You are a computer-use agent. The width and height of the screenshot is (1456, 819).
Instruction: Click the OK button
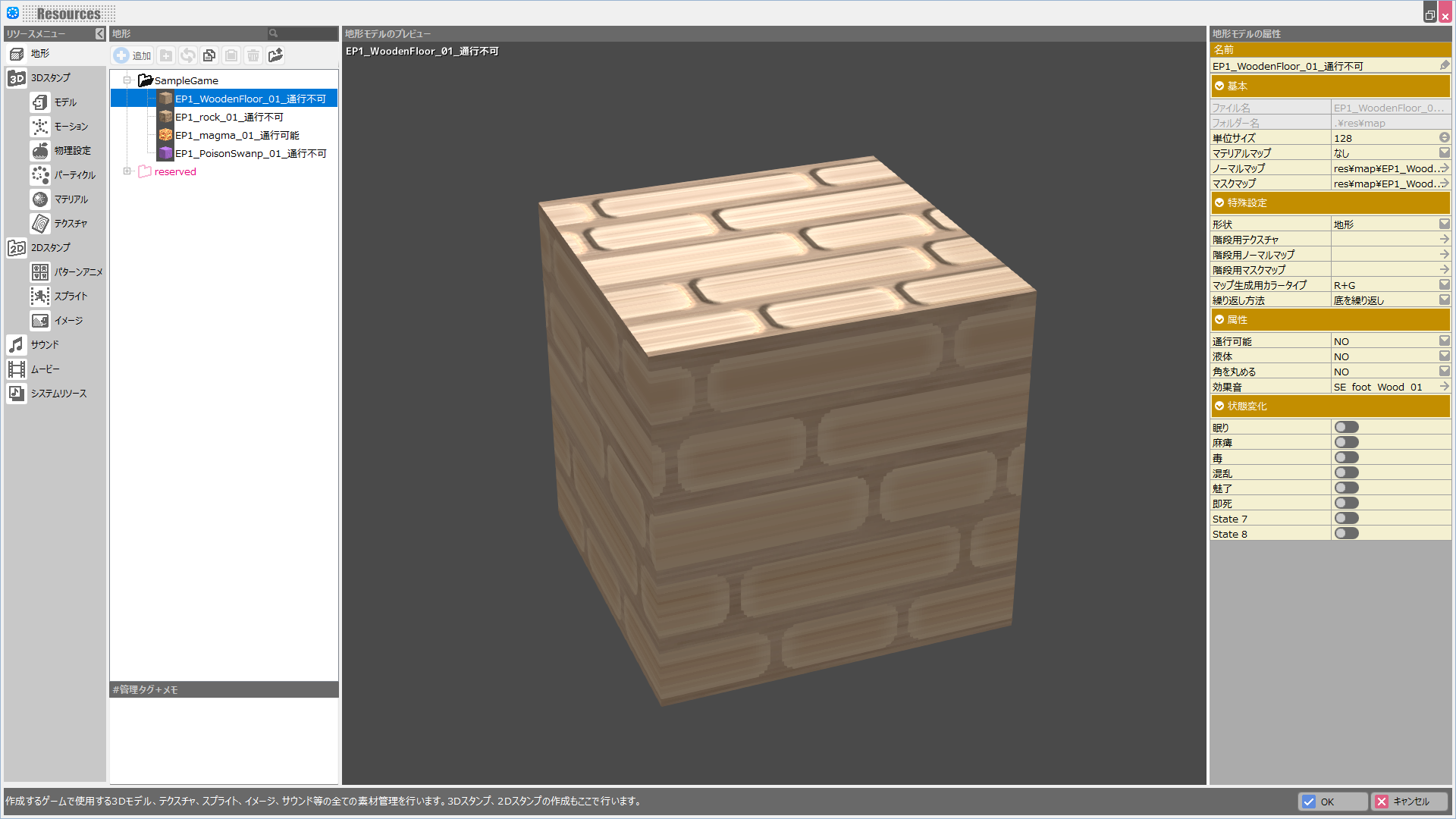pos(1332,802)
